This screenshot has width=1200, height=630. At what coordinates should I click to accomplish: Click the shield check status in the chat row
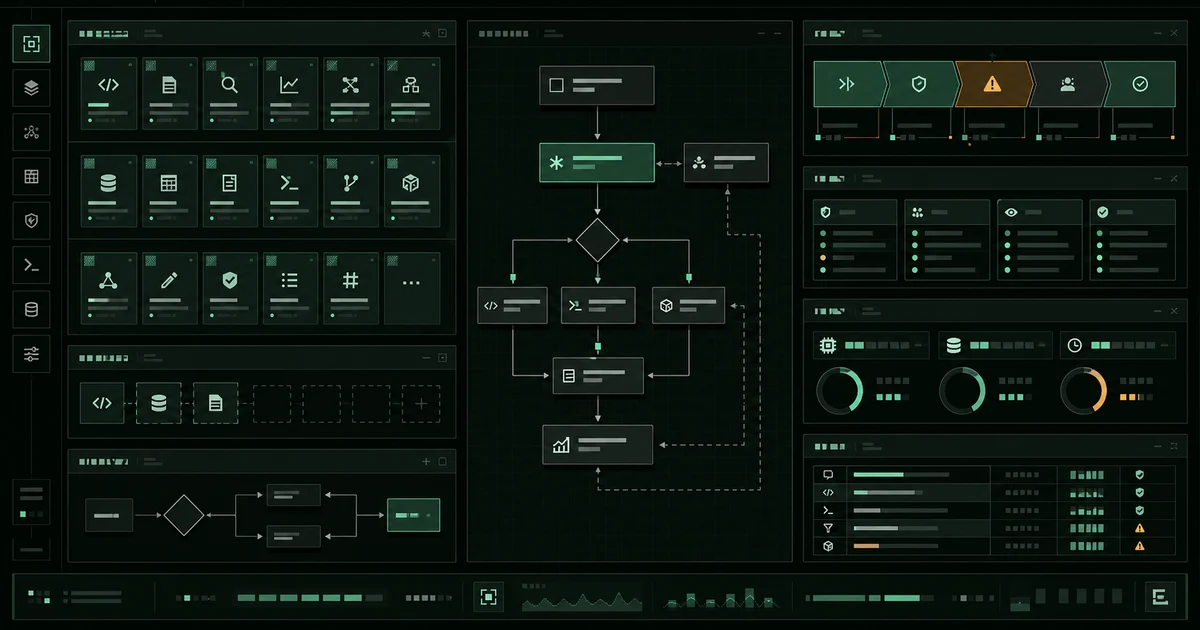(1139, 475)
